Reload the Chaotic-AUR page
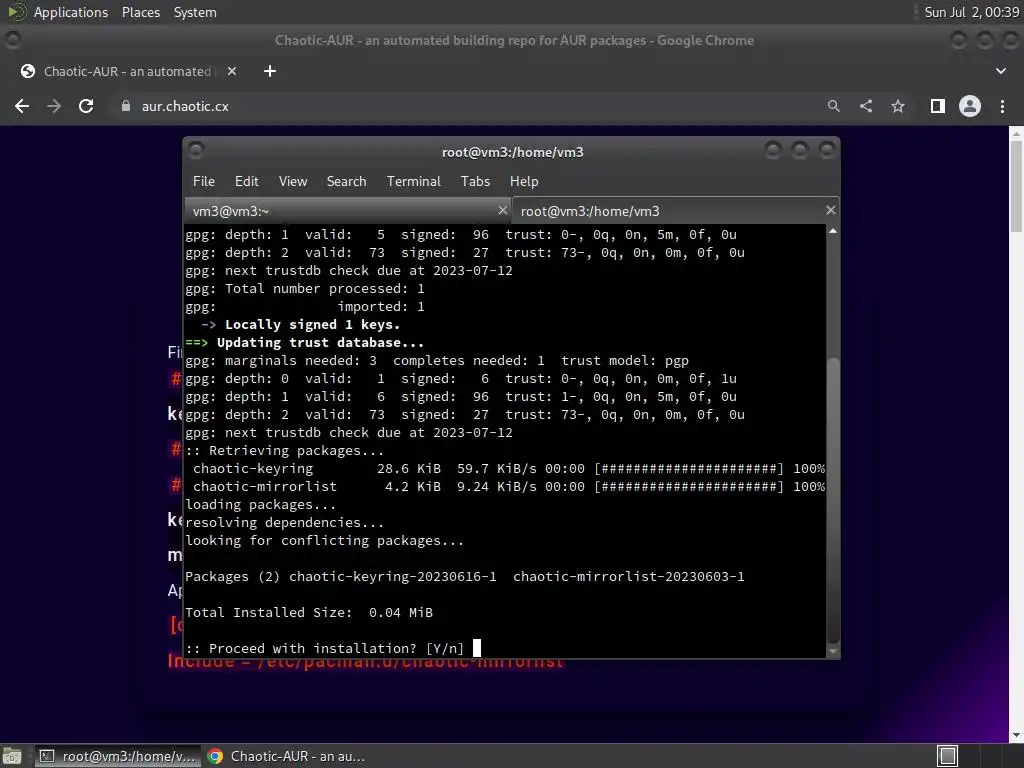The height and width of the screenshot is (768, 1024). point(86,106)
